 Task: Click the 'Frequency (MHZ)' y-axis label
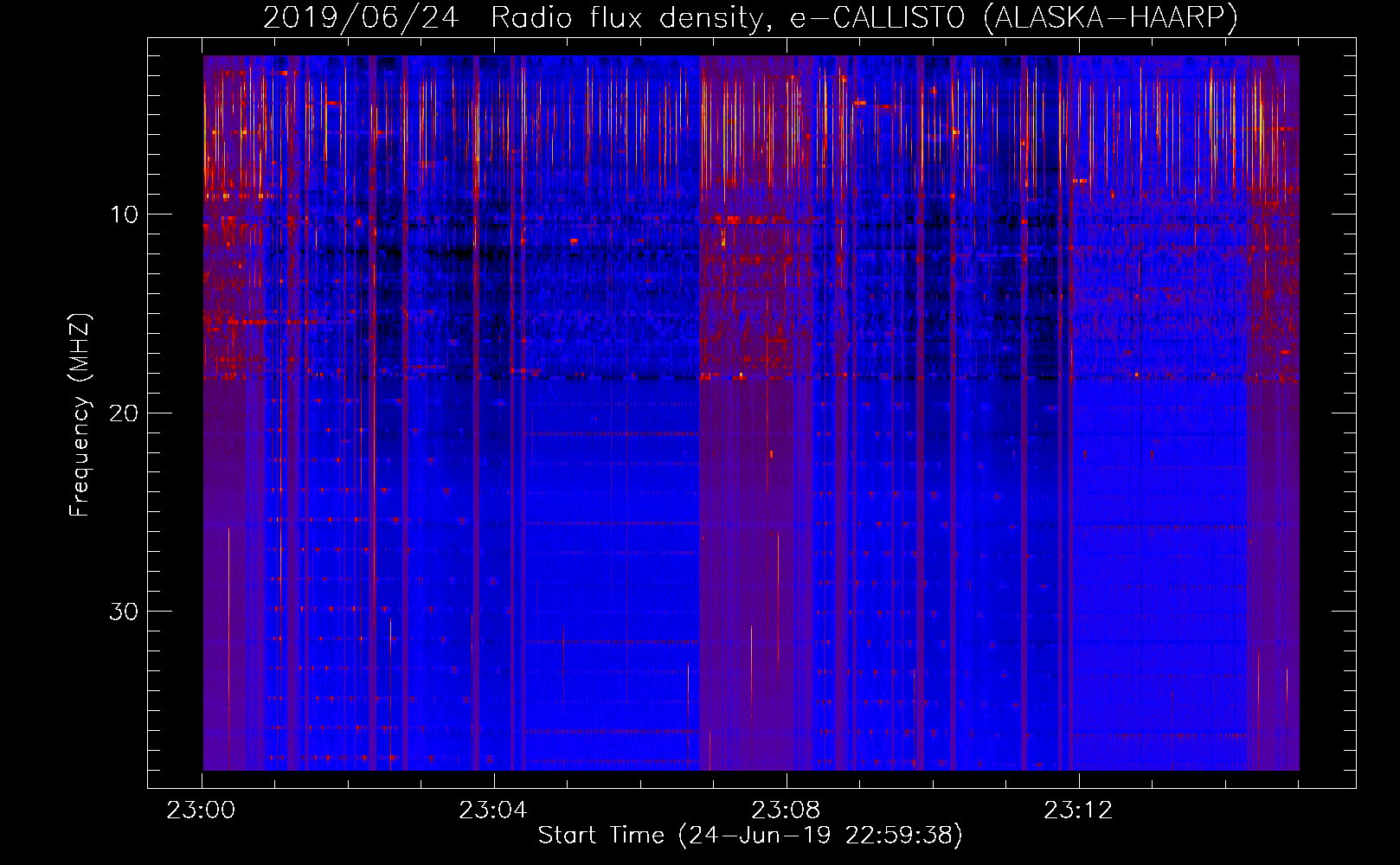point(80,415)
